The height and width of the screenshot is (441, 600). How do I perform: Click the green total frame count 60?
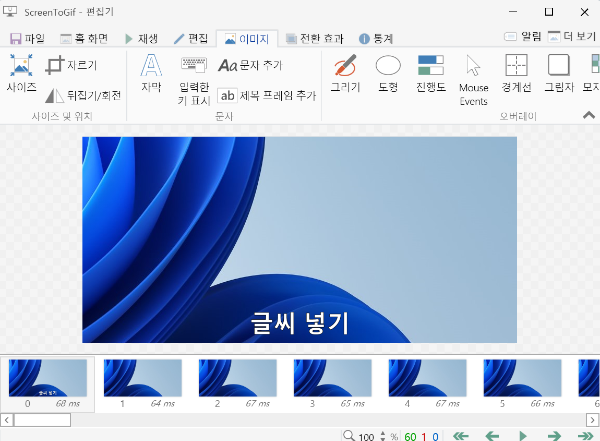point(410,436)
